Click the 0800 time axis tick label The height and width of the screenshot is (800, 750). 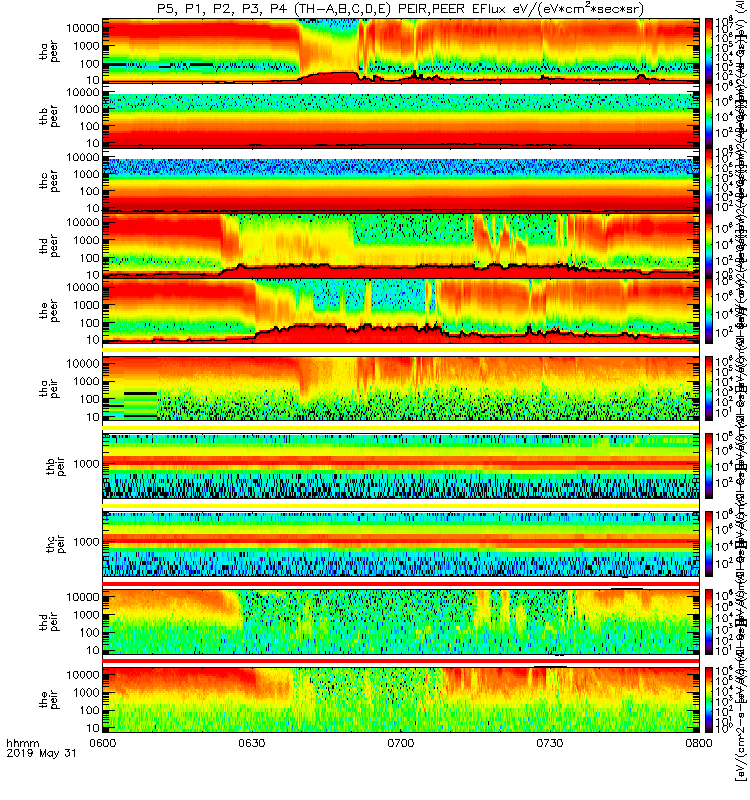(698, 743)
